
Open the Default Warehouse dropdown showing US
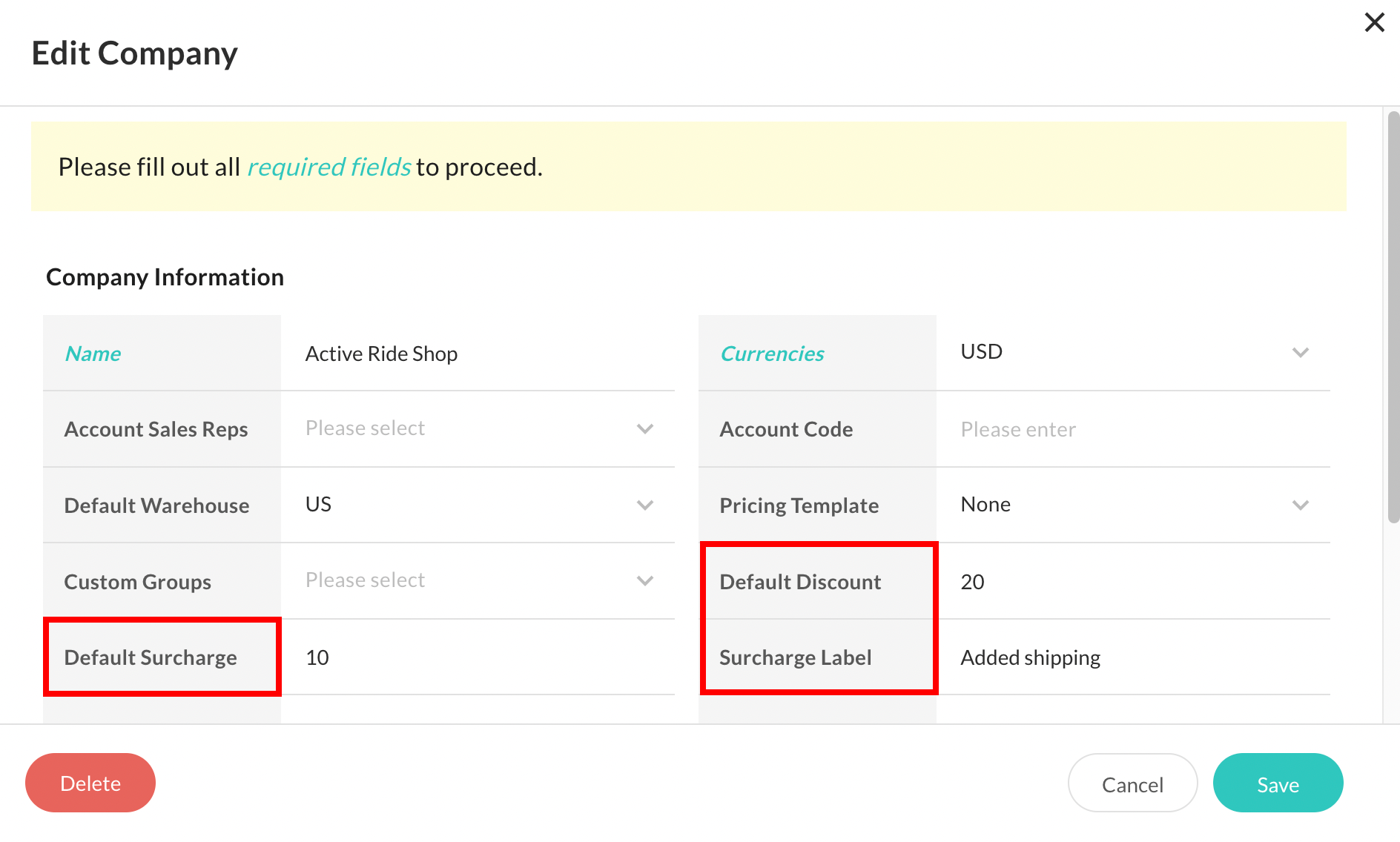point(478,505)
